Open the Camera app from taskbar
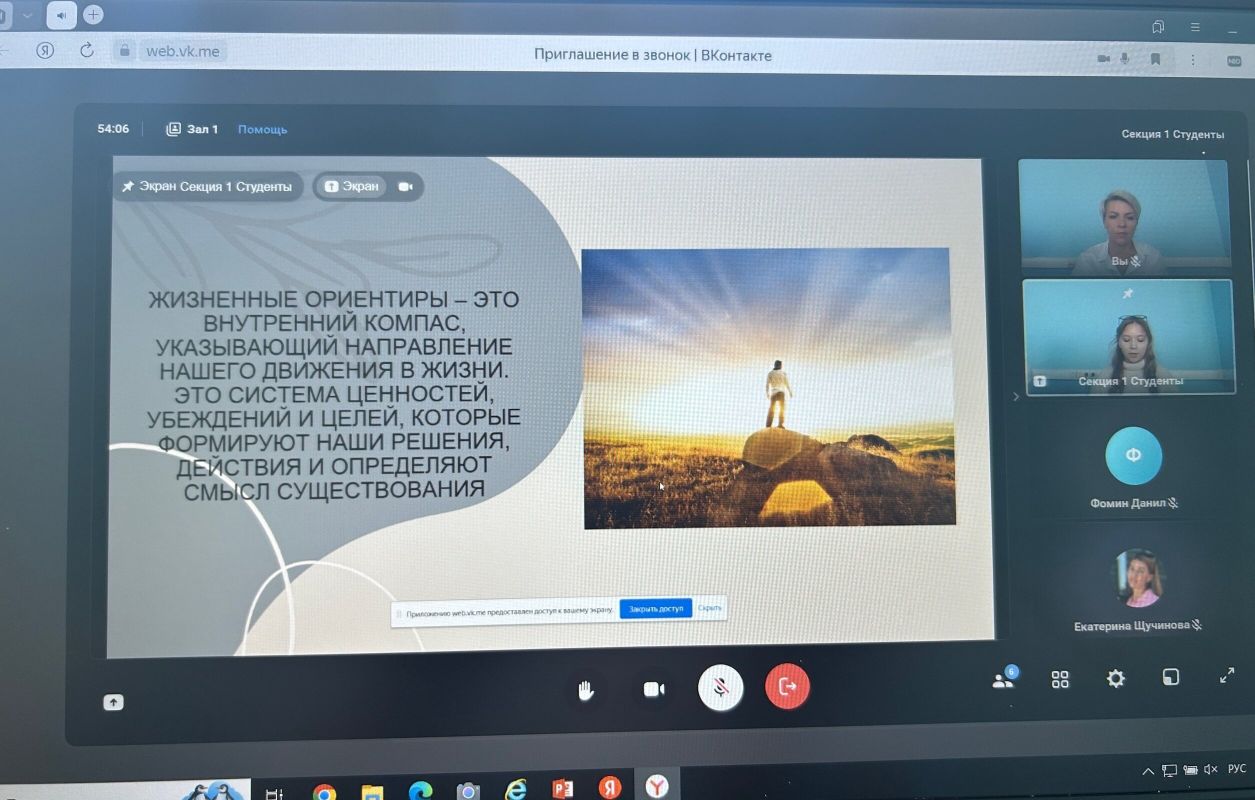This screenshot has height=800, width=1255. click(x=468, y=791)
